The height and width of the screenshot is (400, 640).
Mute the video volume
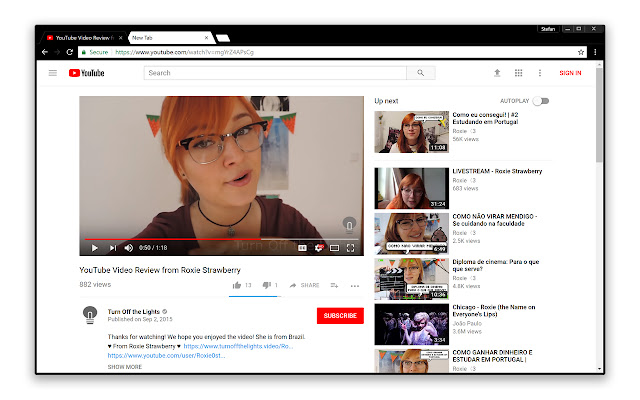point(128,247)
